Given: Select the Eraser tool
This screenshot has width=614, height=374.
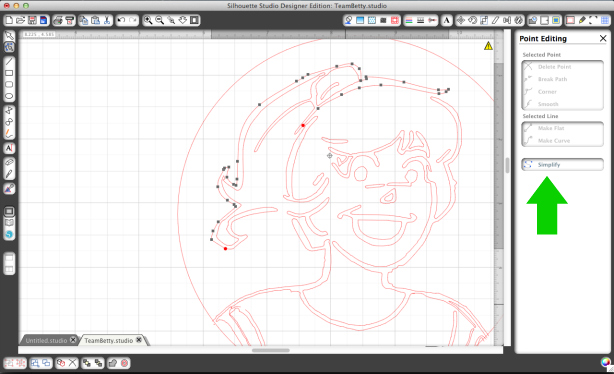Looking at the screenshot, I should [x=9, y=163].
